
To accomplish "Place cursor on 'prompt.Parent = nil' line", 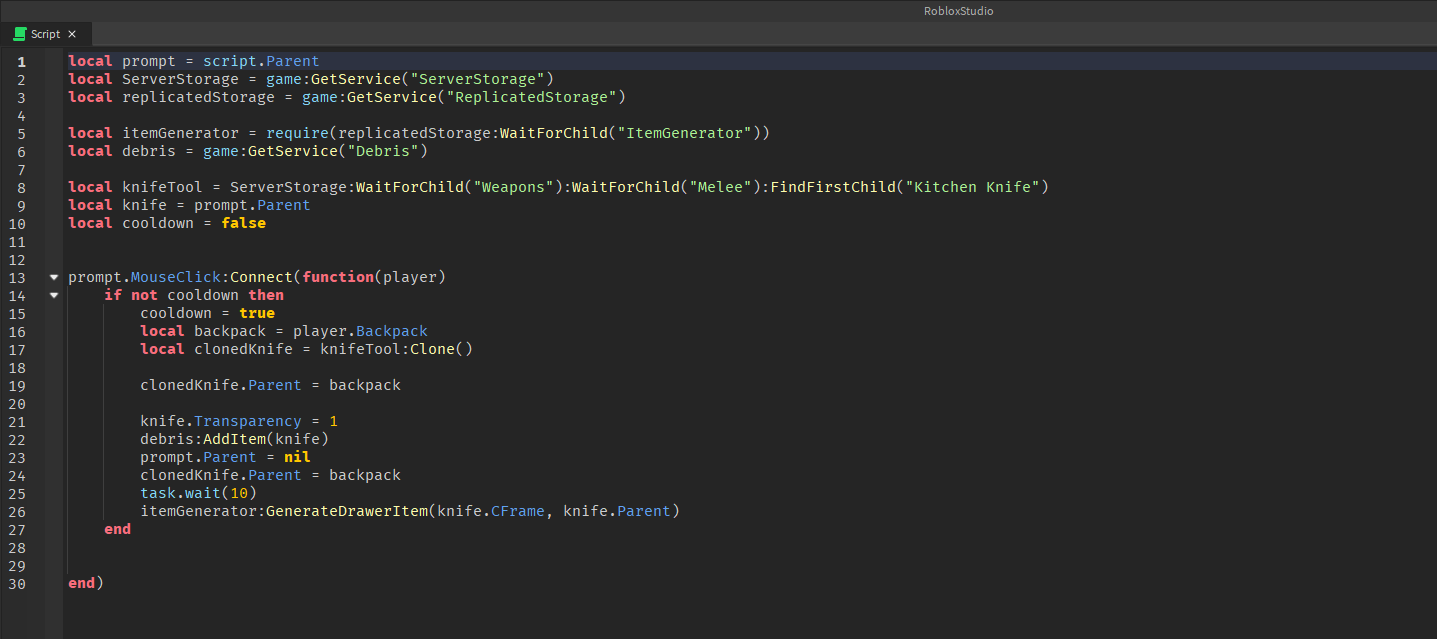I will 225,457.
